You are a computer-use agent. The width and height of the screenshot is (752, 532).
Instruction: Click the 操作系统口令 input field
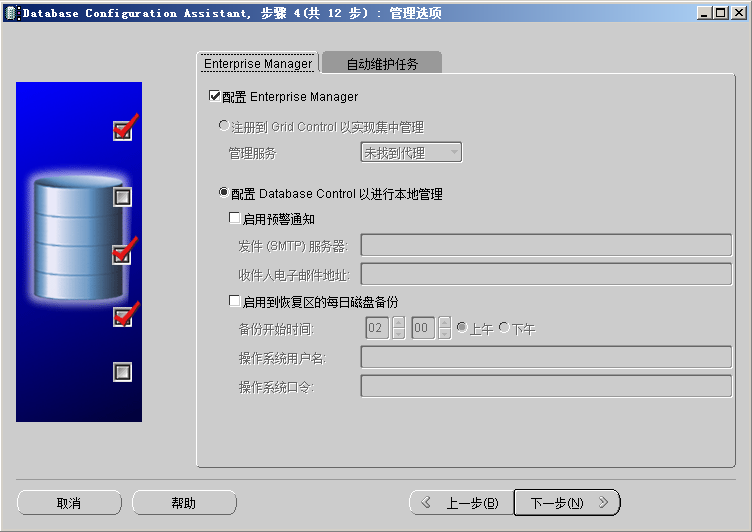[x=546, y=386]
